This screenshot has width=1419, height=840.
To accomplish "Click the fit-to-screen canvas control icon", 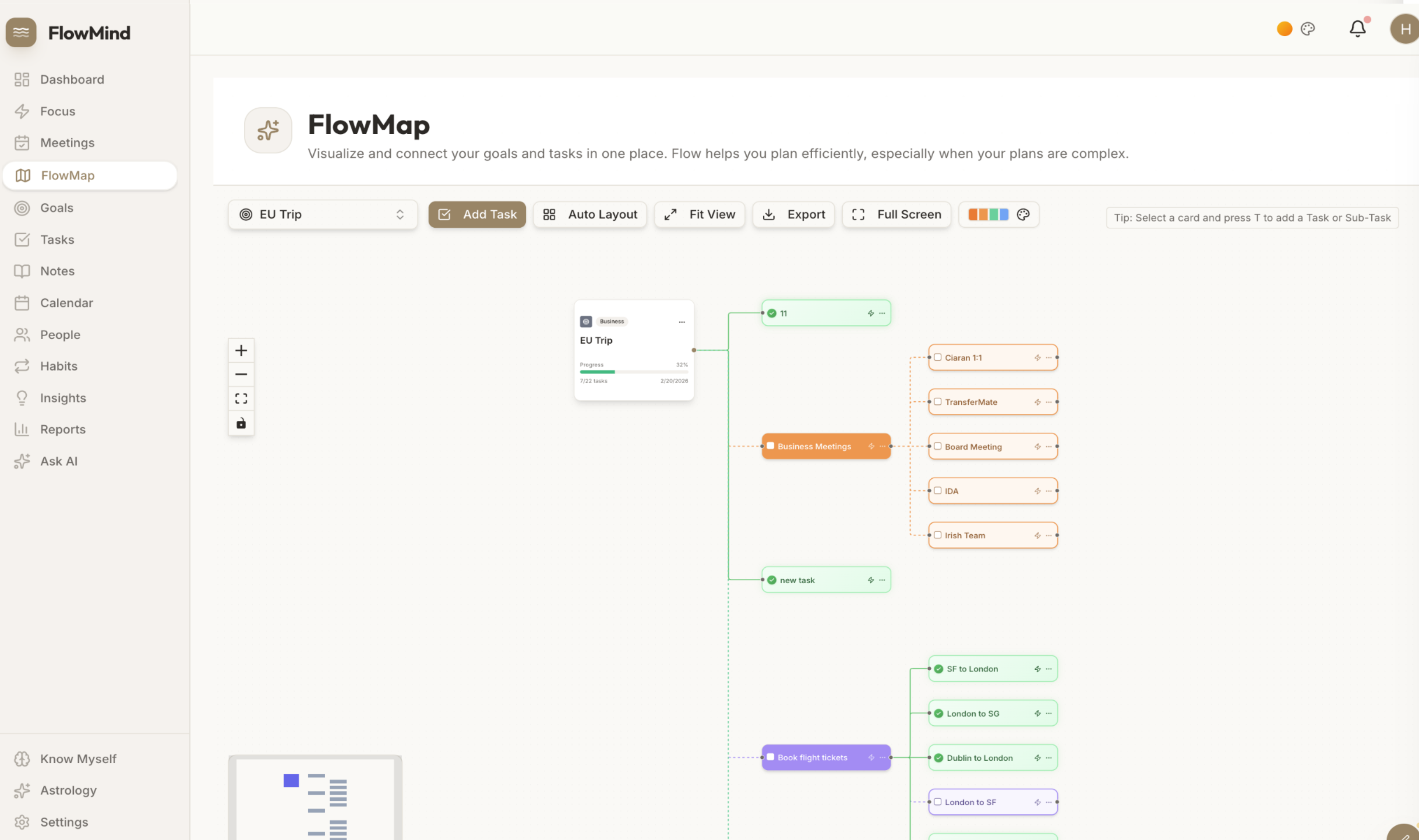I will tap(241, 398).
